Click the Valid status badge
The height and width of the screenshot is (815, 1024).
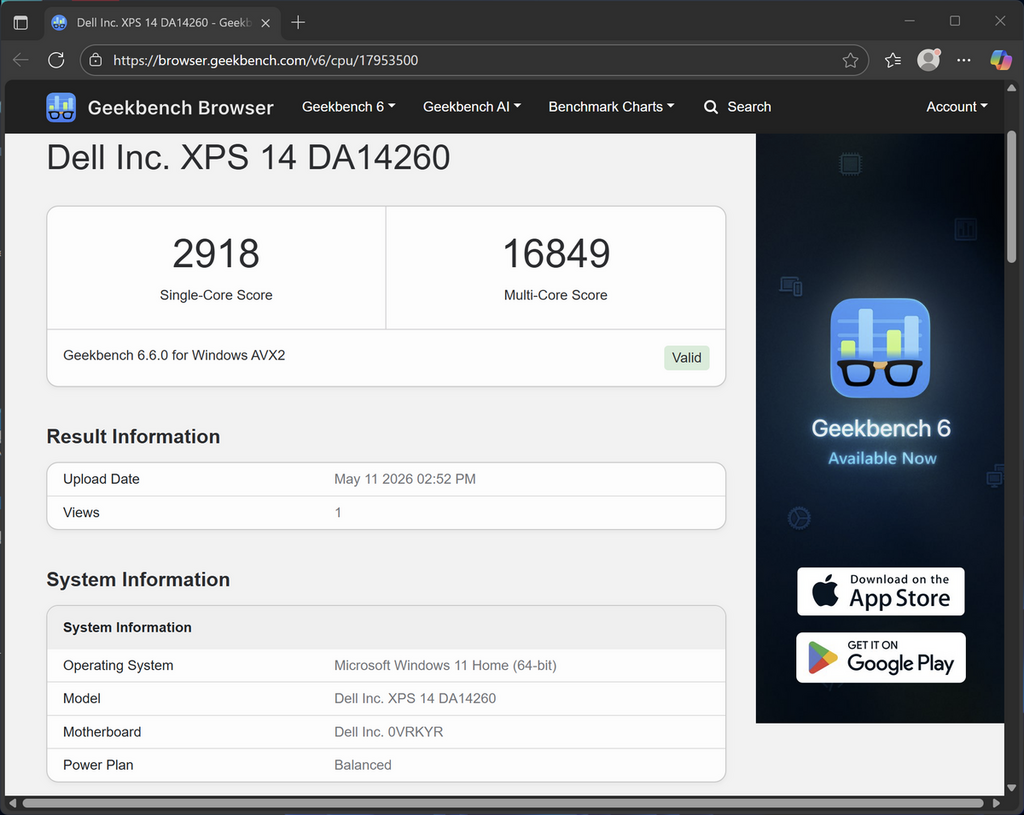[686, 358]
